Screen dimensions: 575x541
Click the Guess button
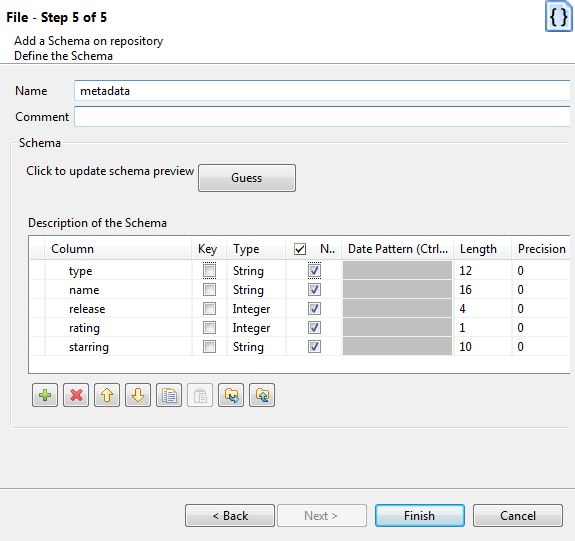tap(247, 178)
